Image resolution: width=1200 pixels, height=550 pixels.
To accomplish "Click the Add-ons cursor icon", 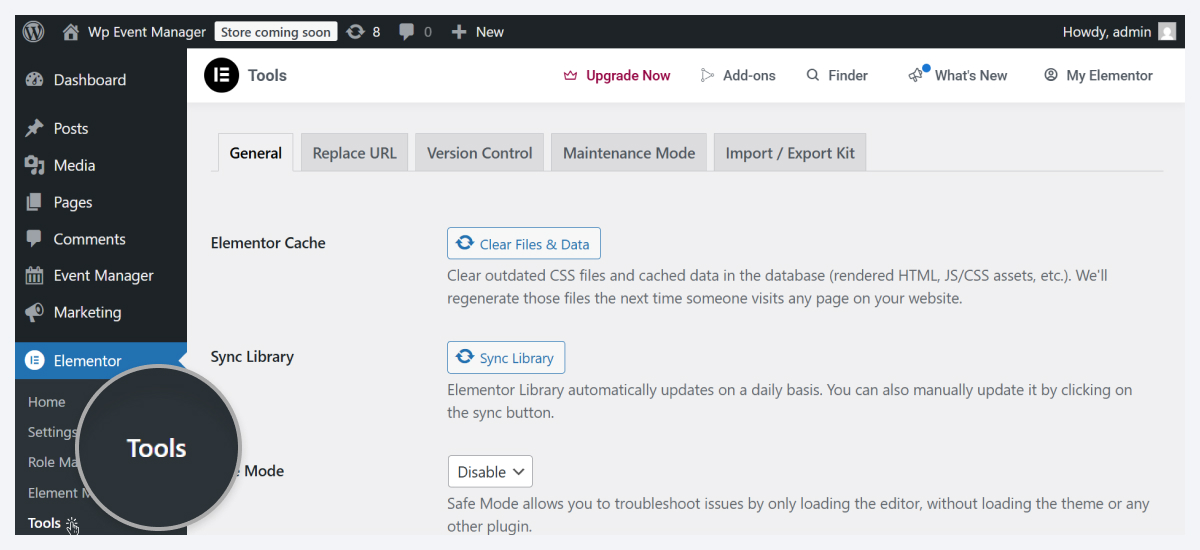I will [x=708, y=75].
